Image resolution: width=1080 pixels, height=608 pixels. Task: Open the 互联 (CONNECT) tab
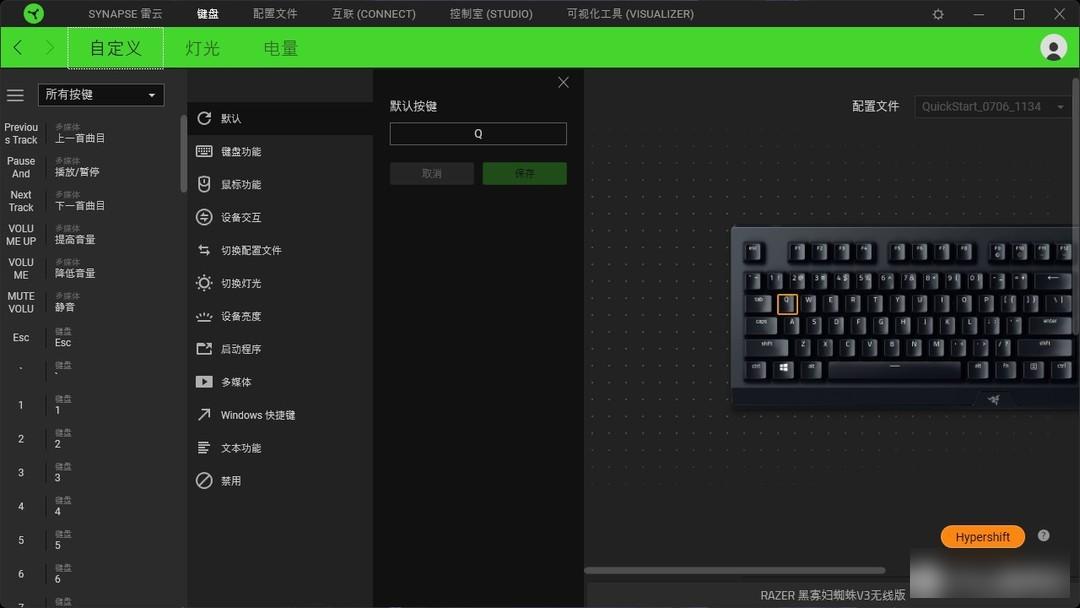tap(373, 14)
